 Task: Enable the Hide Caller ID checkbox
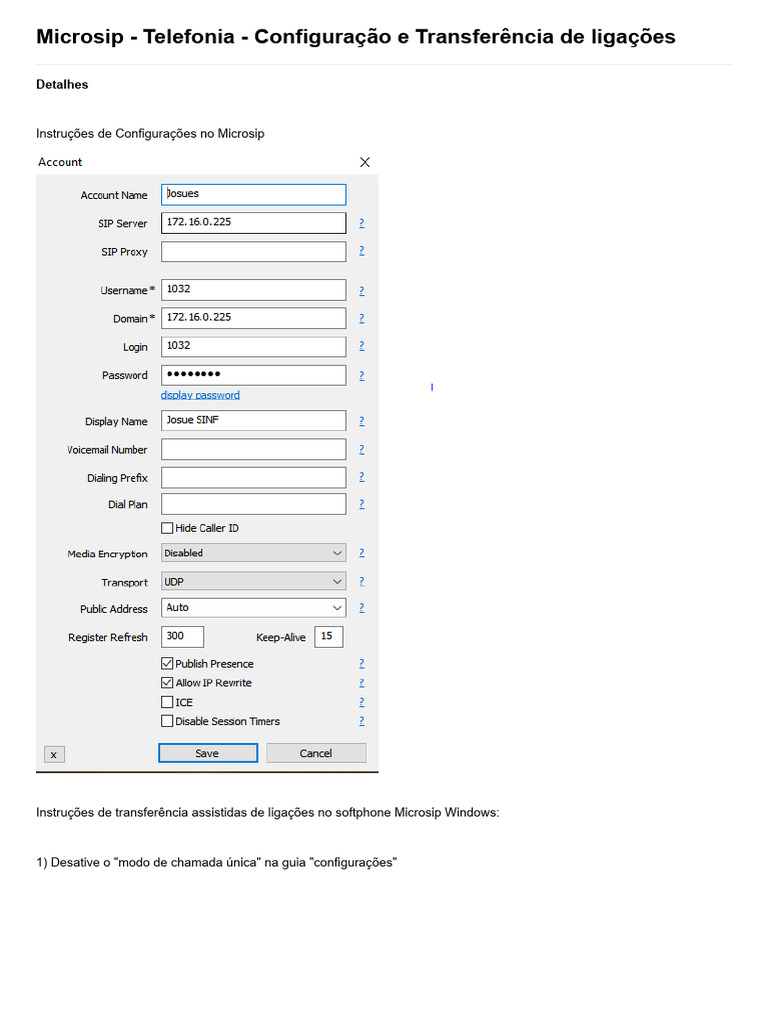coord(167,528)
